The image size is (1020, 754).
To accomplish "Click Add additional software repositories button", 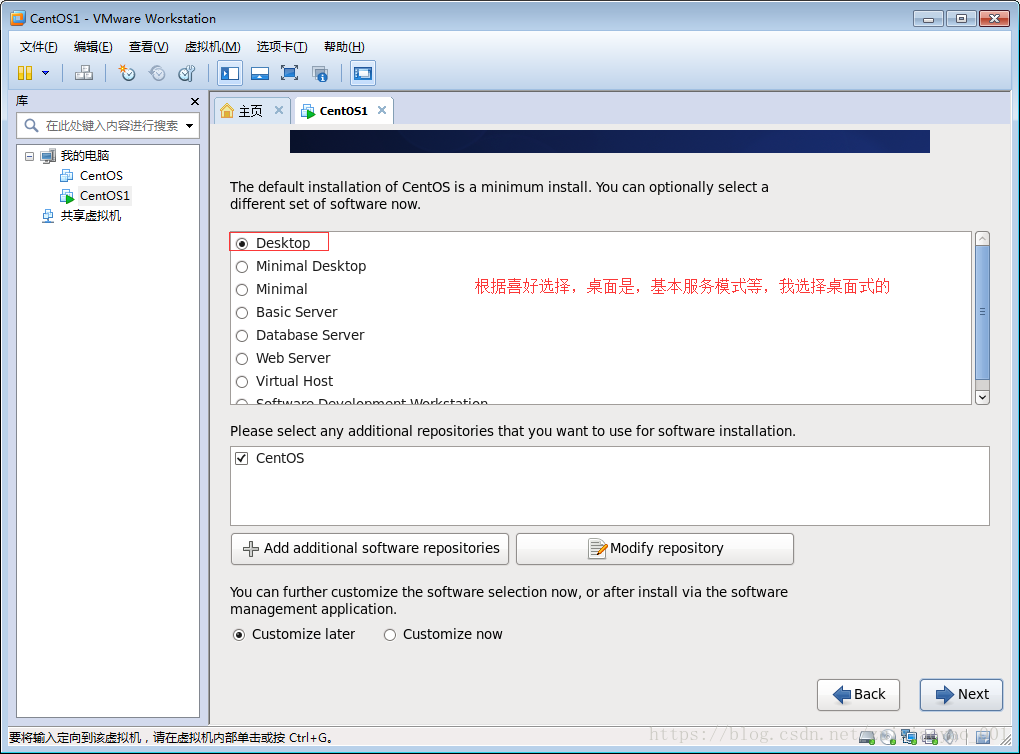I will click(x=369, y=548).
